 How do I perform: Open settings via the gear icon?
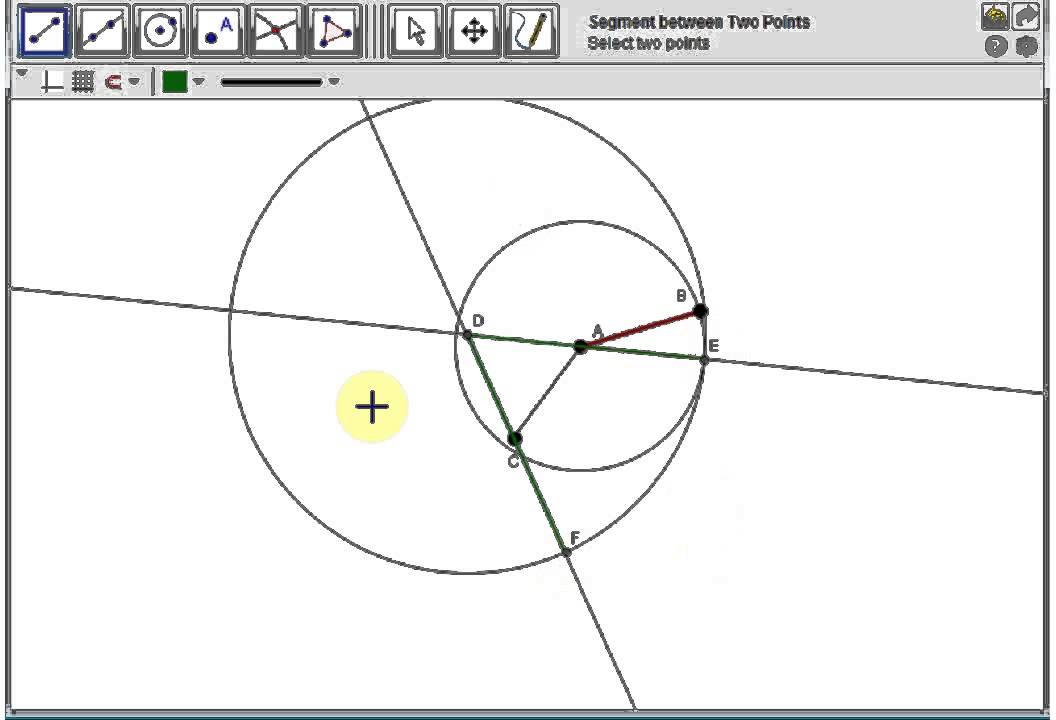click(x=1026, y=46)
